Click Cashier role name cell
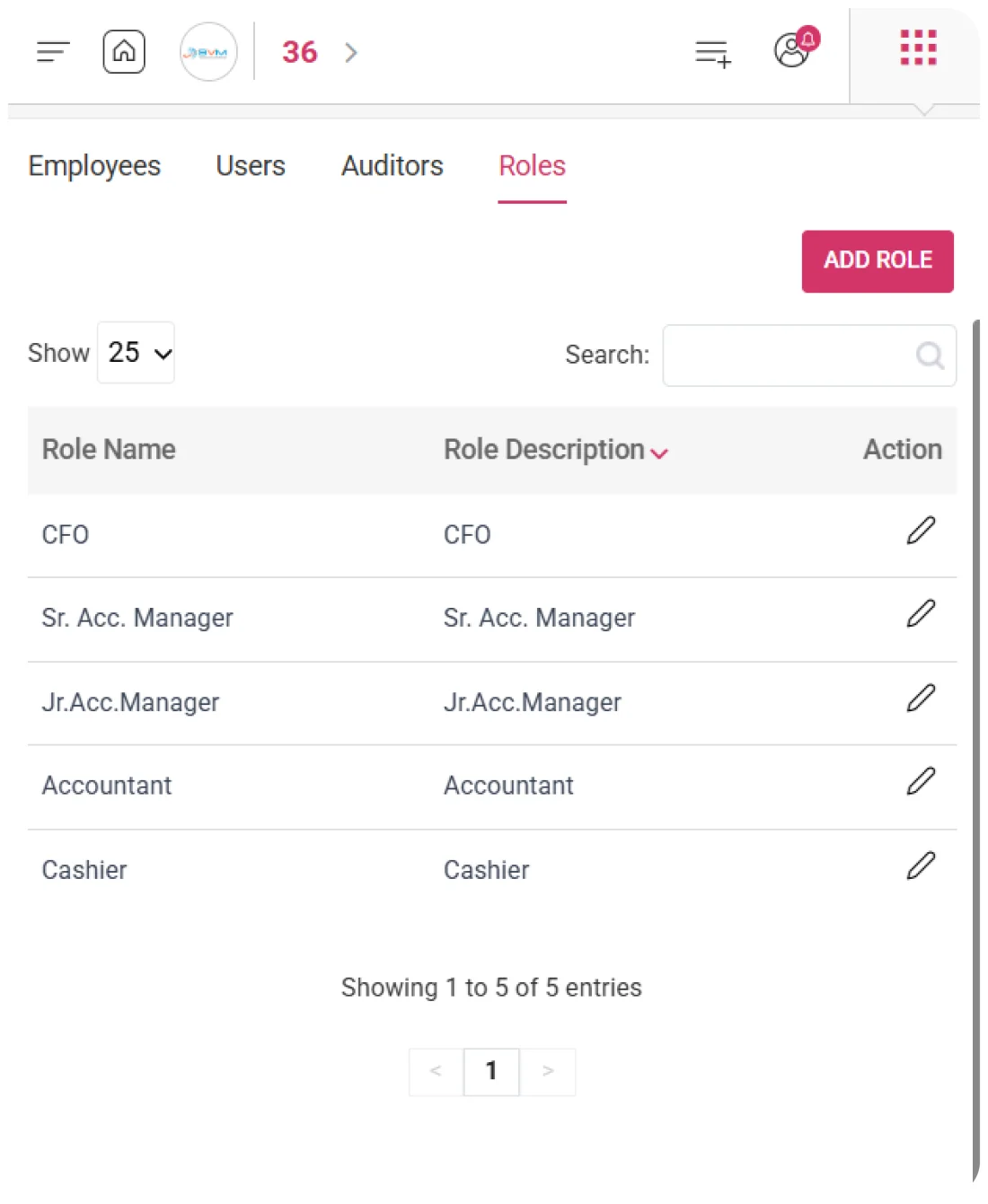The width and height of the screenshot is (988, 1204). 84,870
